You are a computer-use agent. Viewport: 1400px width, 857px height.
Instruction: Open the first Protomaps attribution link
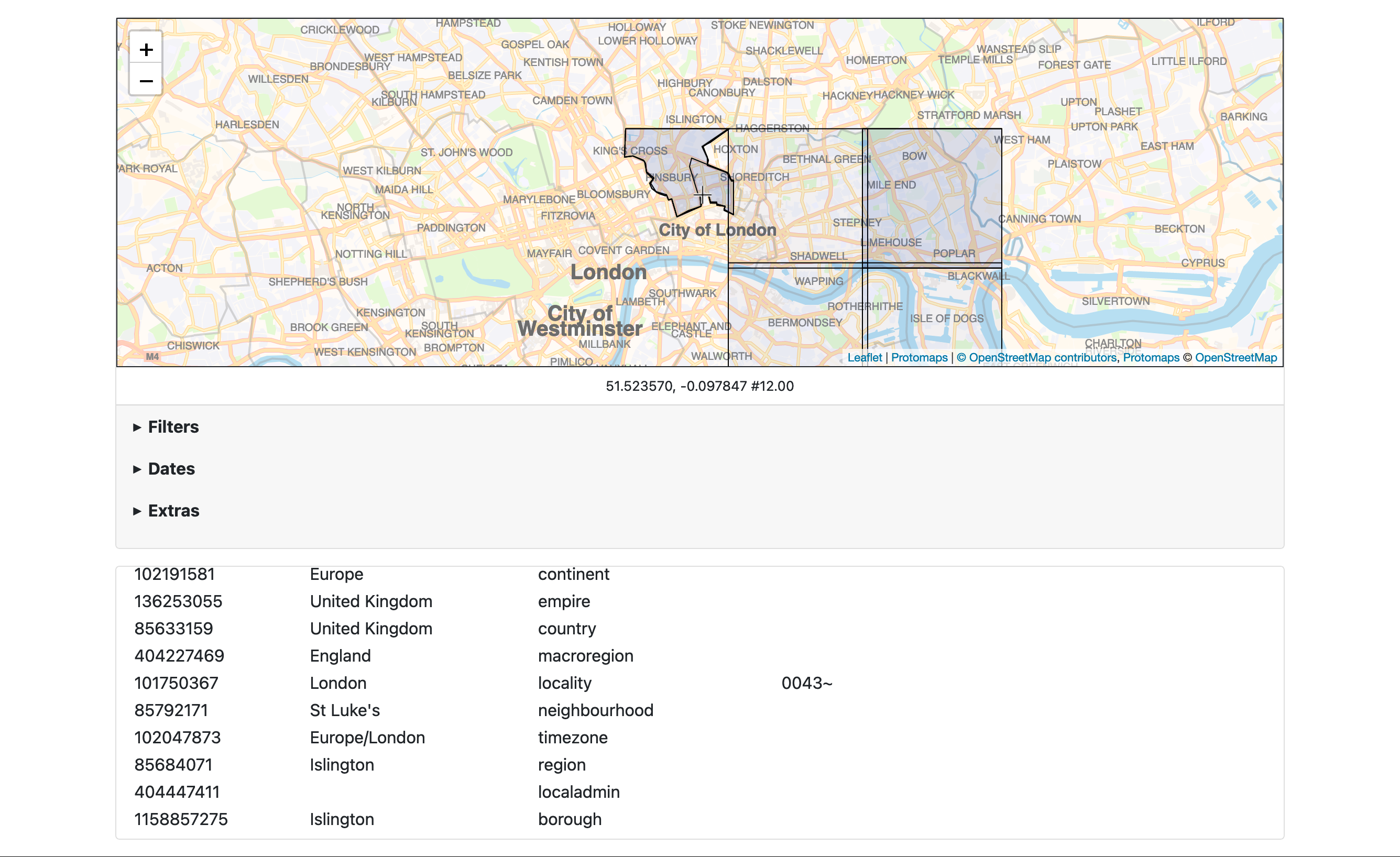point(919,358)
